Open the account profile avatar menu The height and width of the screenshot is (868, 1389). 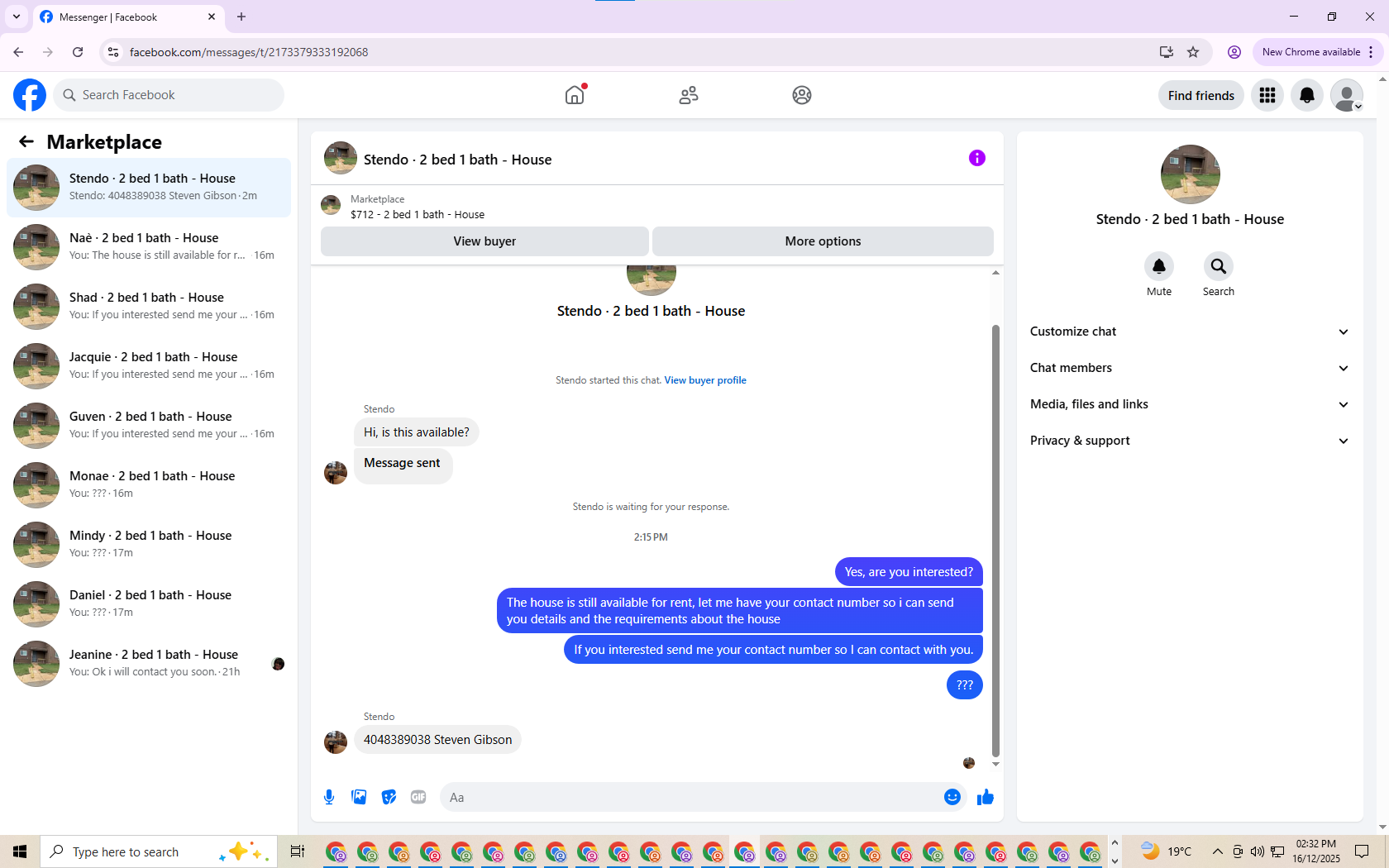pyautogui.click(x=1347, y=95)
